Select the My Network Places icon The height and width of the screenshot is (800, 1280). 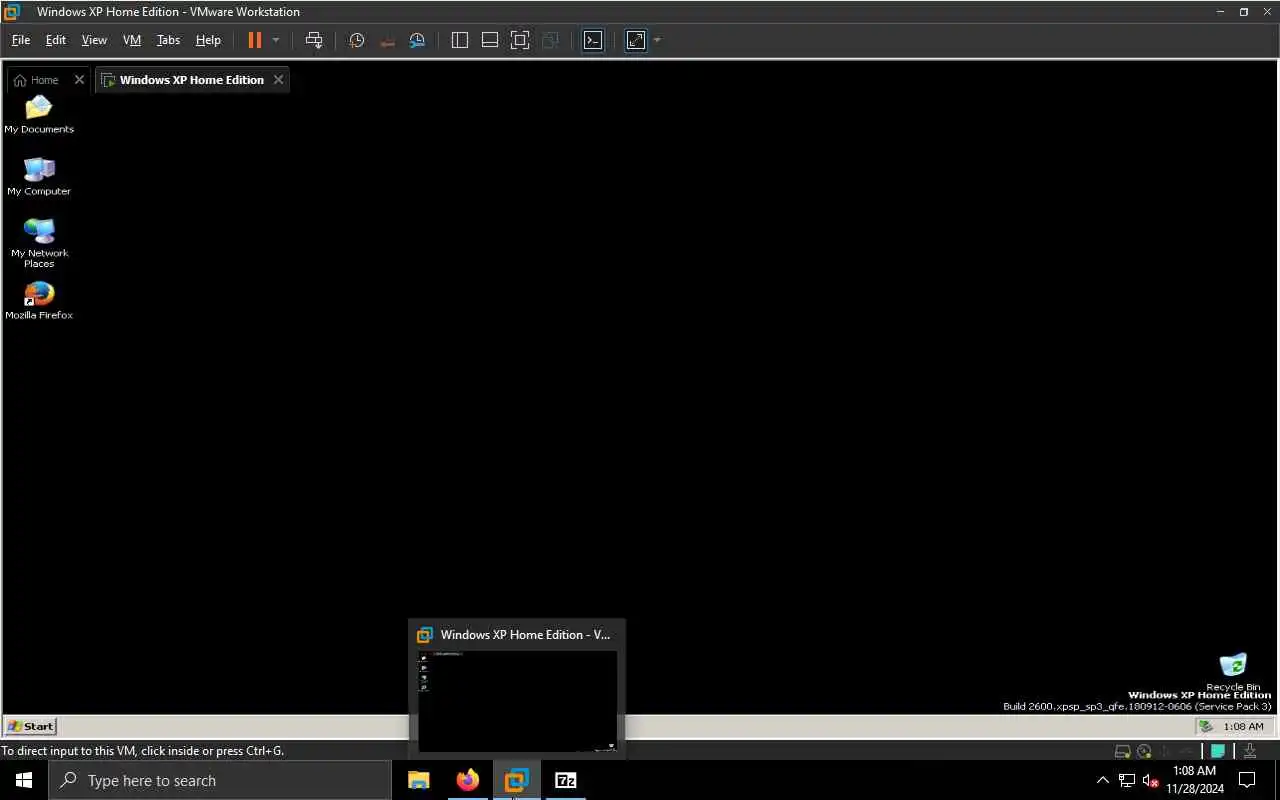[x=39, y=243]
